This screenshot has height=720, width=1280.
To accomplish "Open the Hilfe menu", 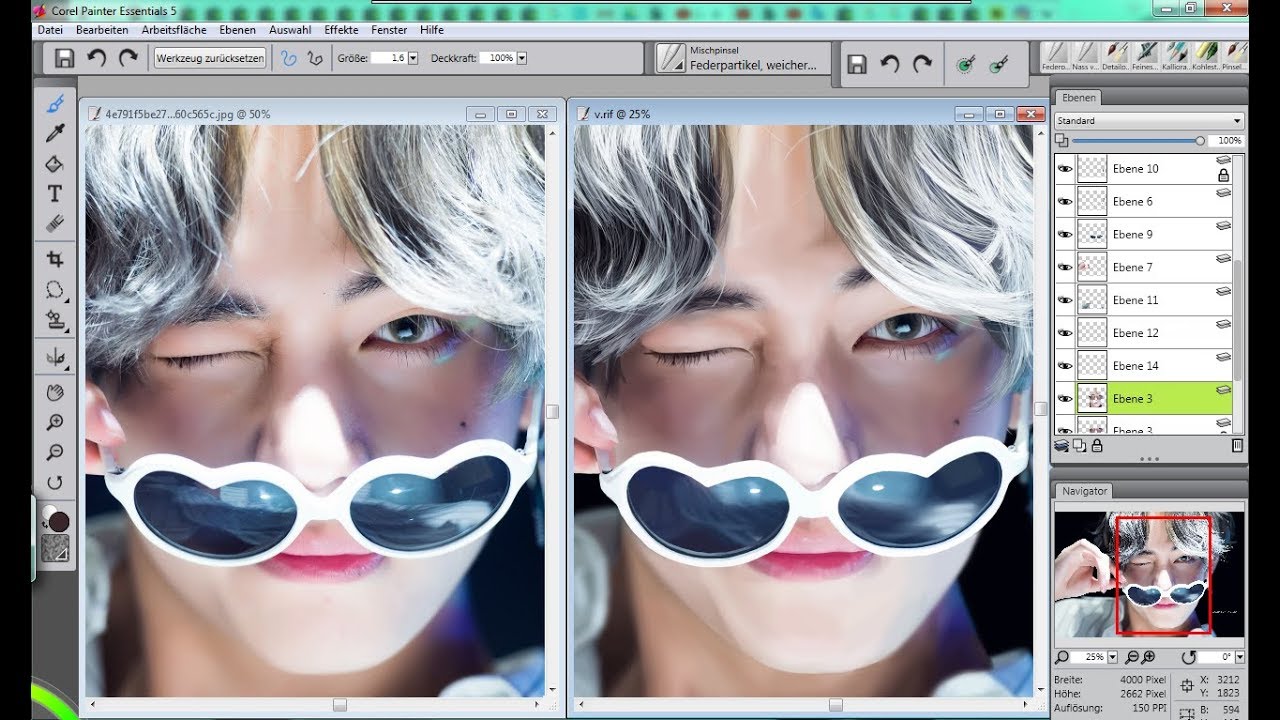I will (432, 30).
